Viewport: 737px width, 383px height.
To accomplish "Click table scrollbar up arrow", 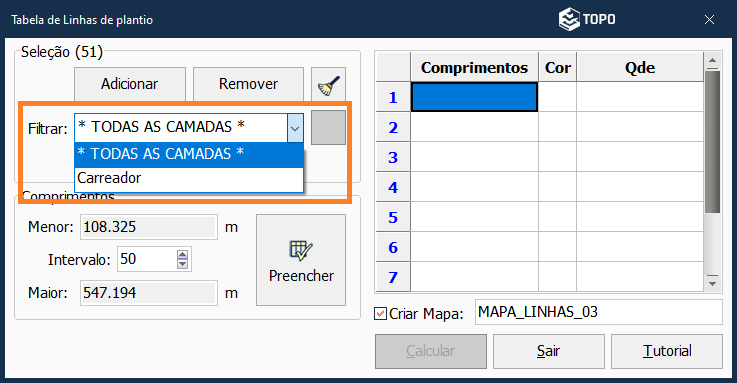I will coord(713,60).
